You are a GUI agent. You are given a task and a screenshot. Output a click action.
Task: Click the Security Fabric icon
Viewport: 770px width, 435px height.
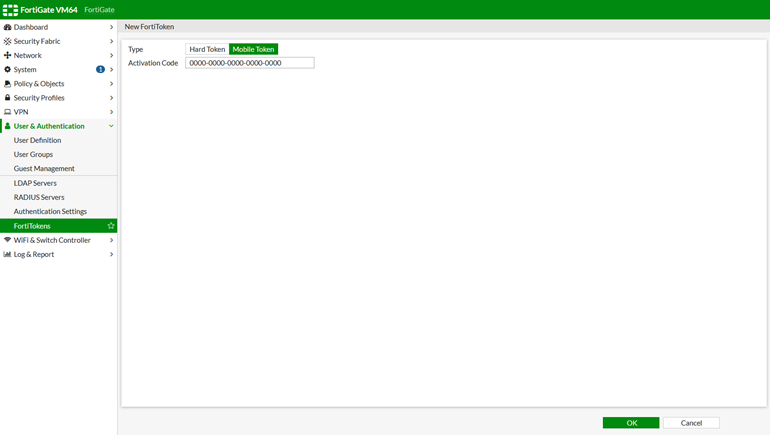click(x=7, y=41)
